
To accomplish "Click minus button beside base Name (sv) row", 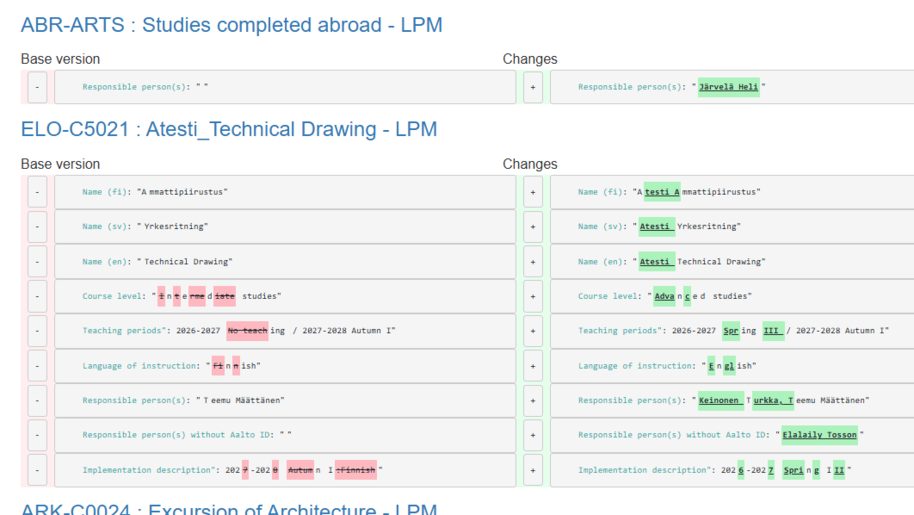I will 37,227.
